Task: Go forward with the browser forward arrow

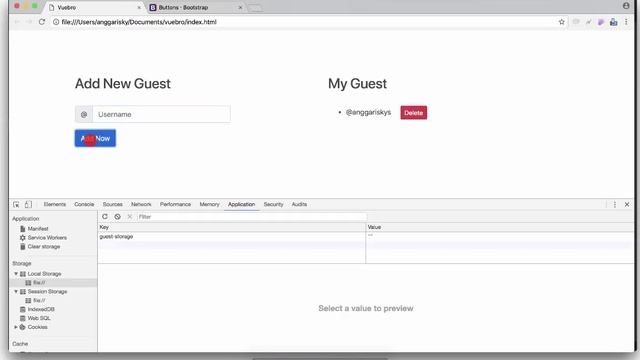Action: [29, 22]
